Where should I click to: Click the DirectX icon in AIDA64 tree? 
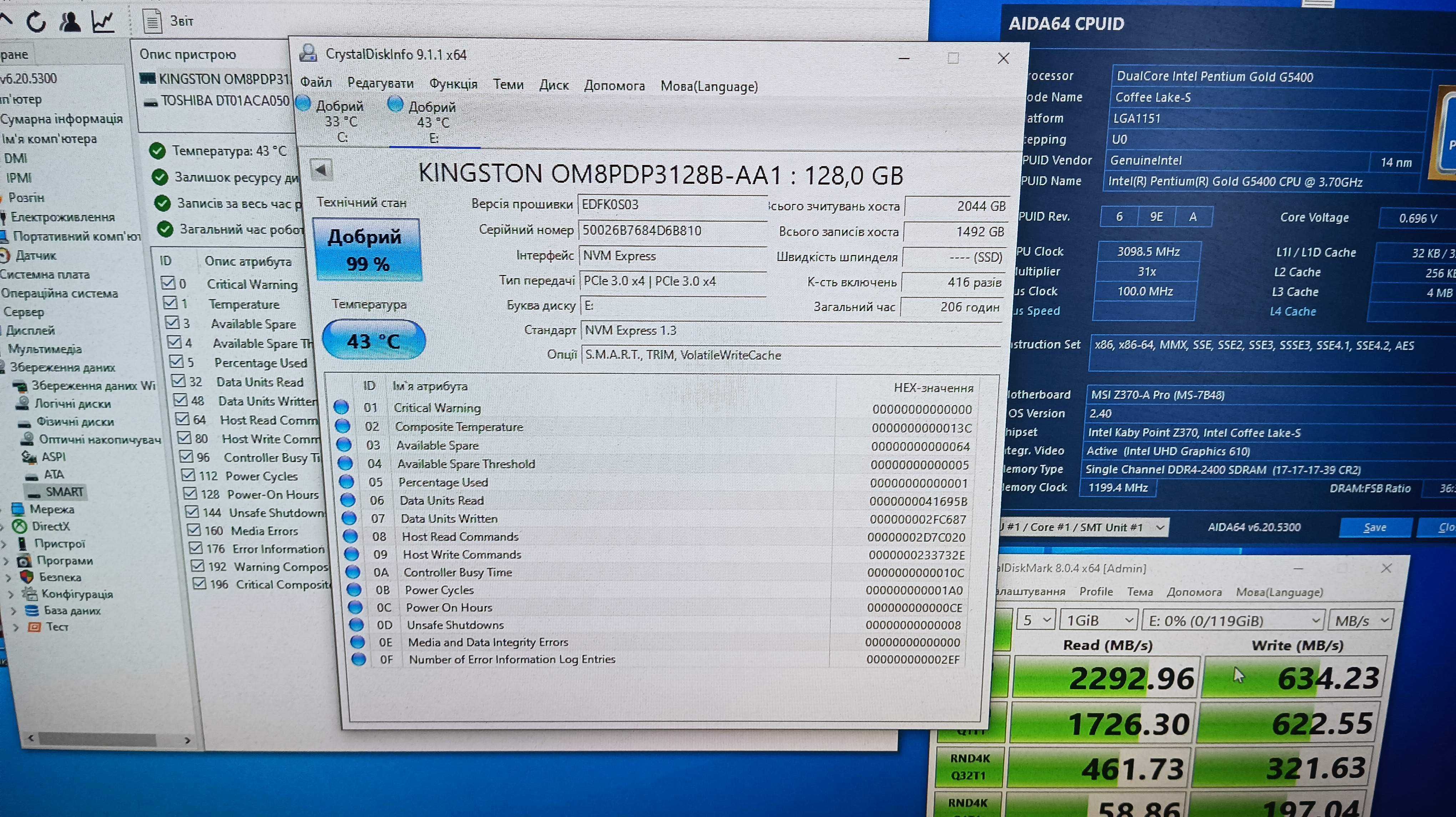(x=20, y=526)
